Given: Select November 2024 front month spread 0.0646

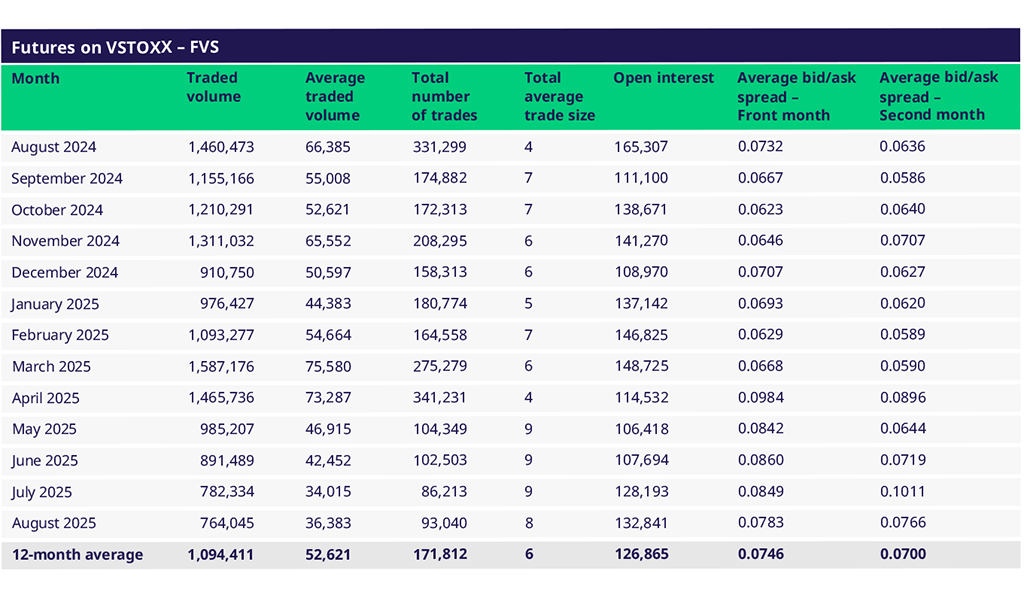Looking at the screenshot, I should point(760,241).
